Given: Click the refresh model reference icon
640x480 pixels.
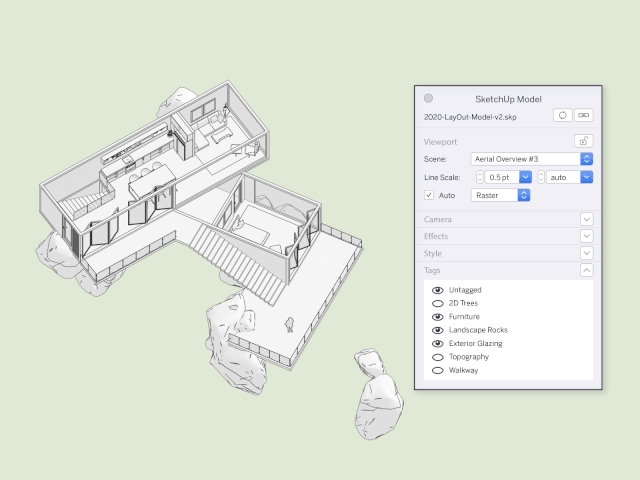Looking at the screenshot, I should (563, 116).
